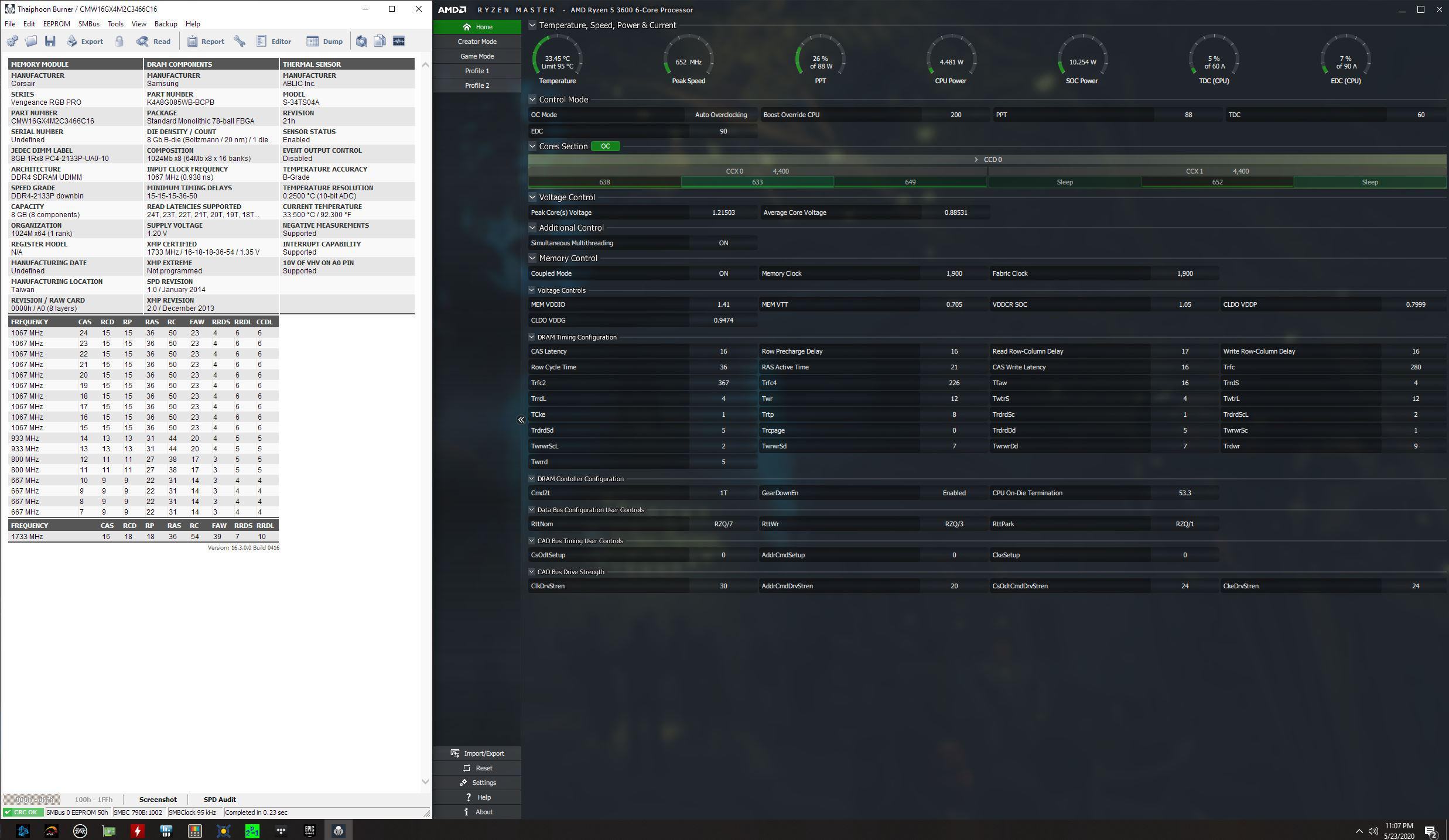
Task: Collapse DRAM Timing Configuration section
Action: point(532,337)
